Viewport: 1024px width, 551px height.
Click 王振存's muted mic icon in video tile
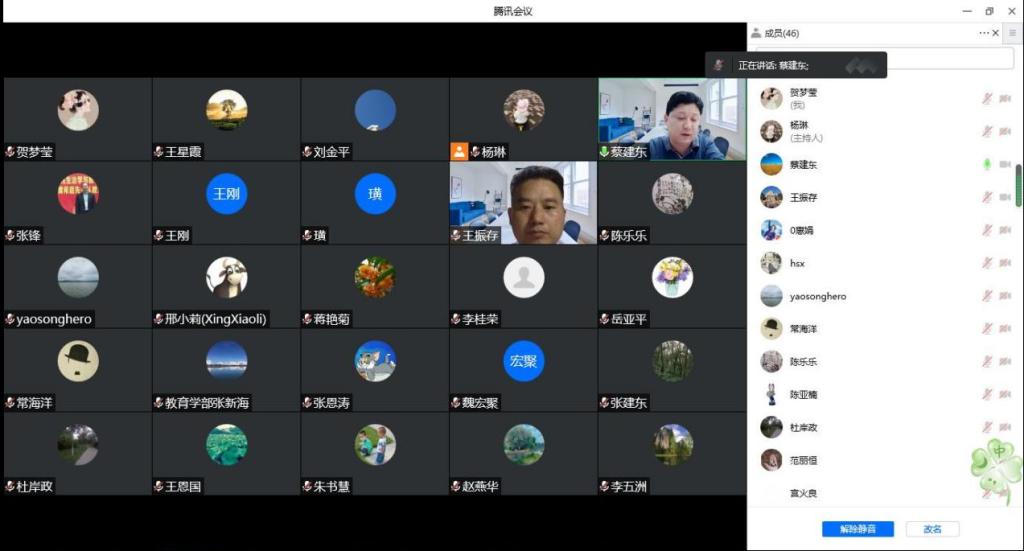(x=456, y=236)
